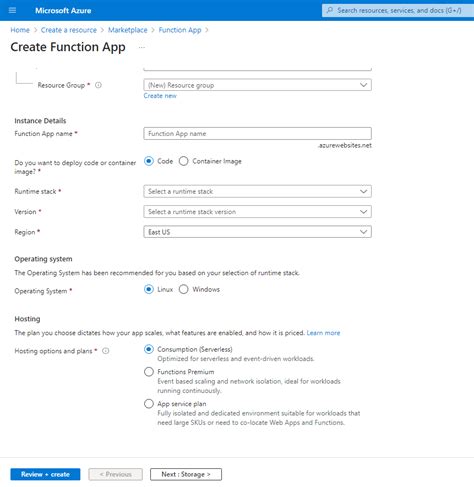Screen dimensions: 474x487
Task: Choose Linux operating system
Action: pyautogui.click(x=149, y=289)
